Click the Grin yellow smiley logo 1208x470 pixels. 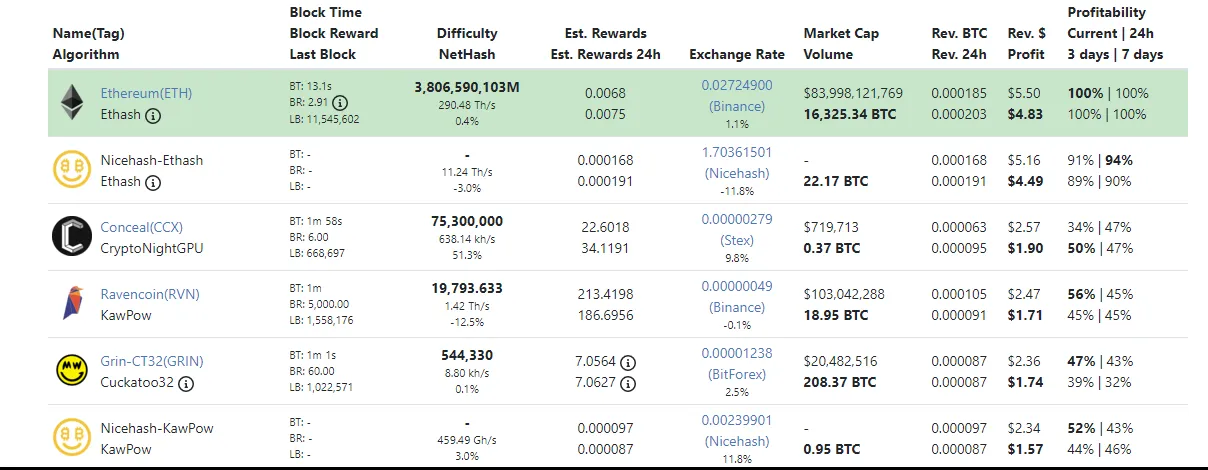pyautogui.click(x=71, y=371)
